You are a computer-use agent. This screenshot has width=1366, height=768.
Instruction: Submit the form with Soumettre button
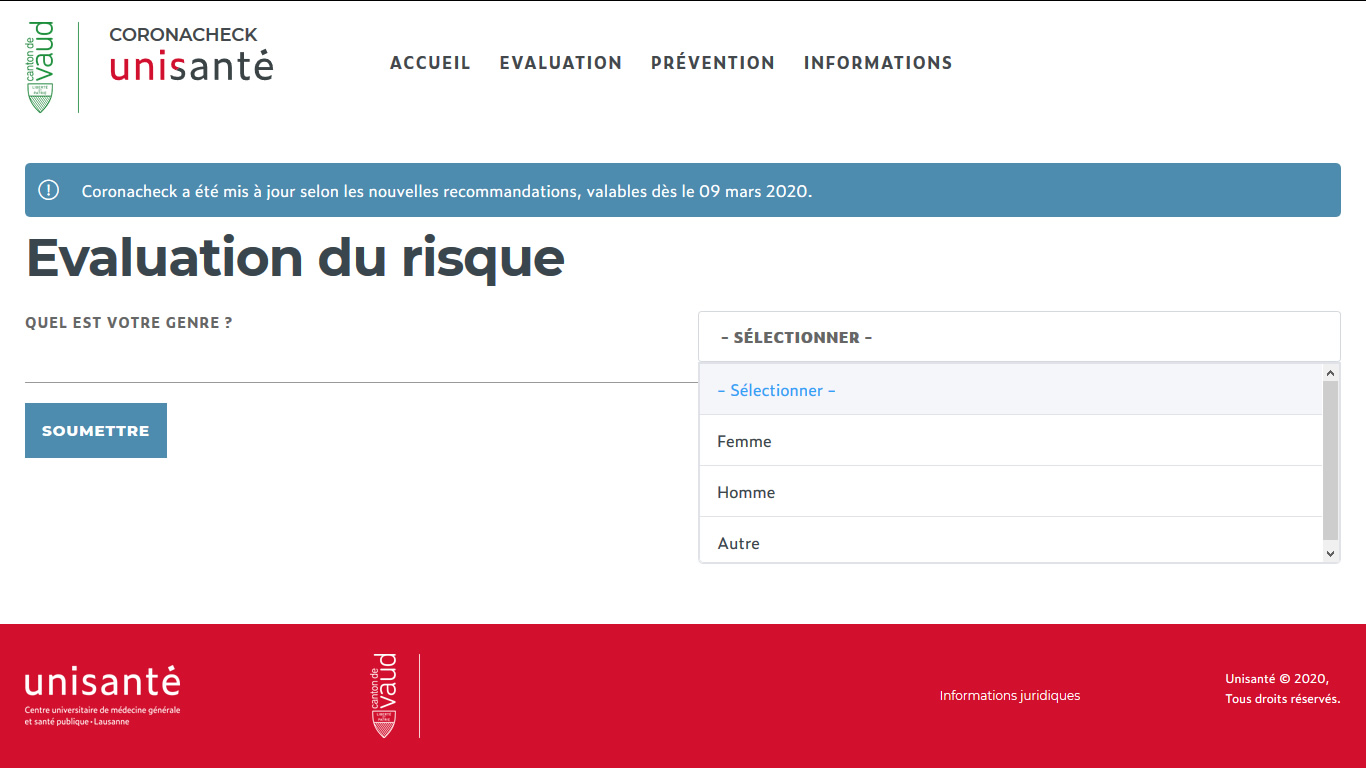tap(96, 431)
